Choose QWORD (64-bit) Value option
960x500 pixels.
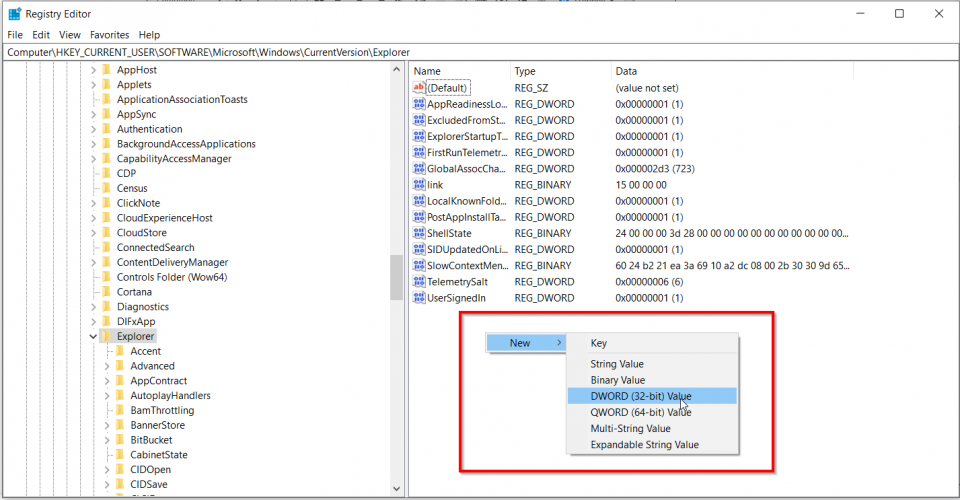[x=652, y=412]
